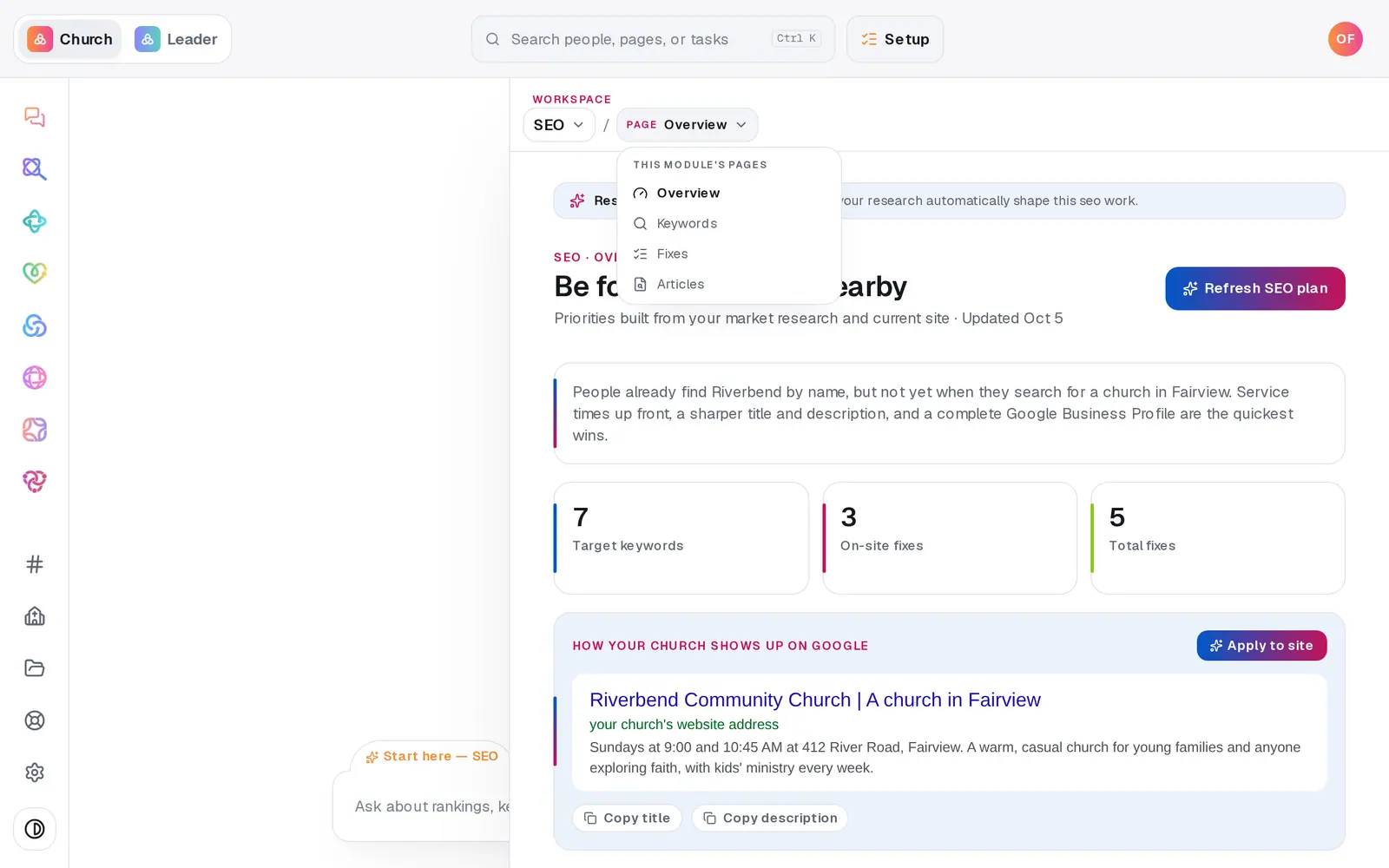
Task: Open the crimson triple-loop icon in sidebar
Action: pyautogui.click(x=35, y=482)
